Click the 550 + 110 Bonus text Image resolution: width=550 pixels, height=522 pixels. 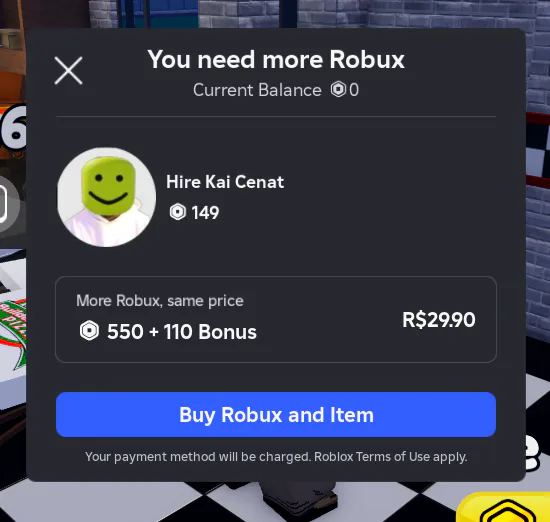pyautogui.click(x=182, y=332)
